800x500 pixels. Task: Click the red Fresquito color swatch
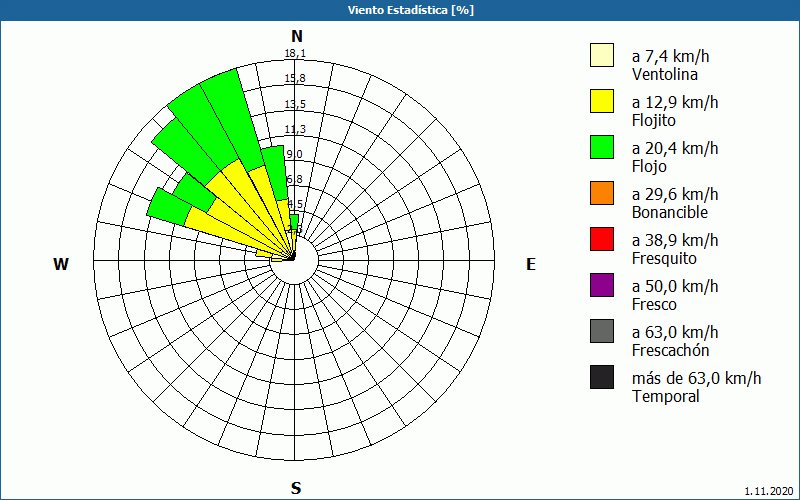click(x=602, y=239)
